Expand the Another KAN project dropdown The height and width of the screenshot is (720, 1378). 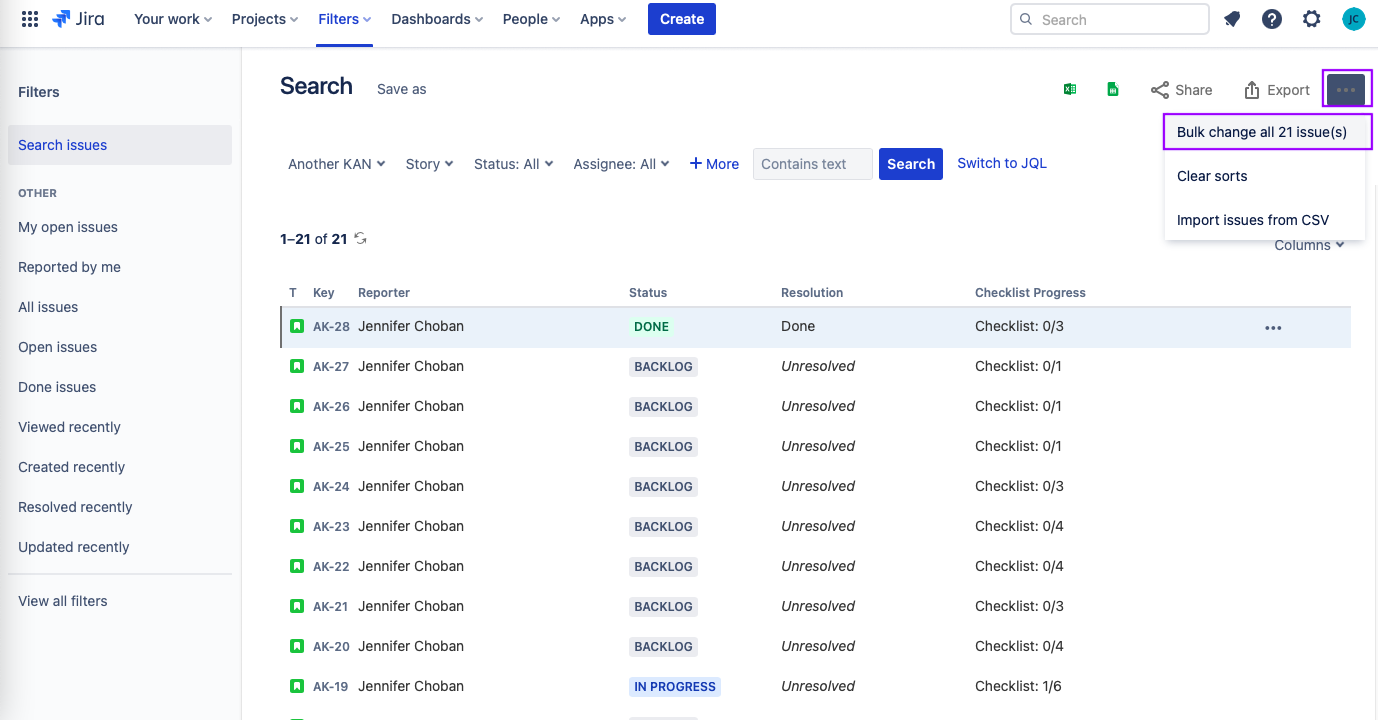click(337, 164)
